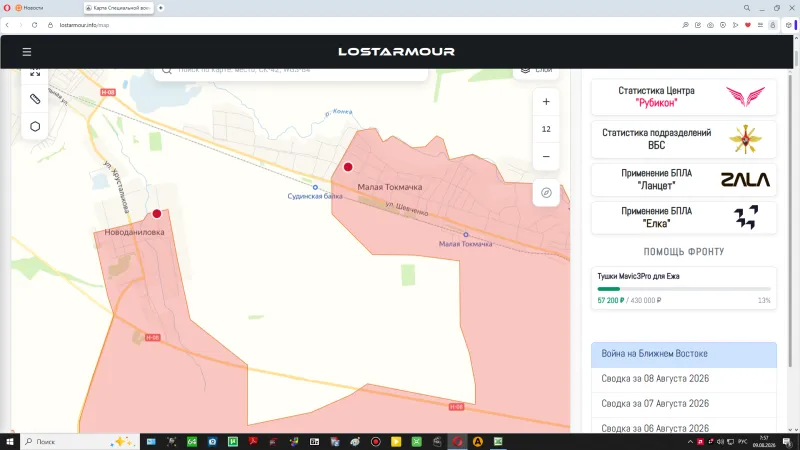Open the Windows notification center icon
This screenshot has width=800, height=450.
click(x=787, y=442)
